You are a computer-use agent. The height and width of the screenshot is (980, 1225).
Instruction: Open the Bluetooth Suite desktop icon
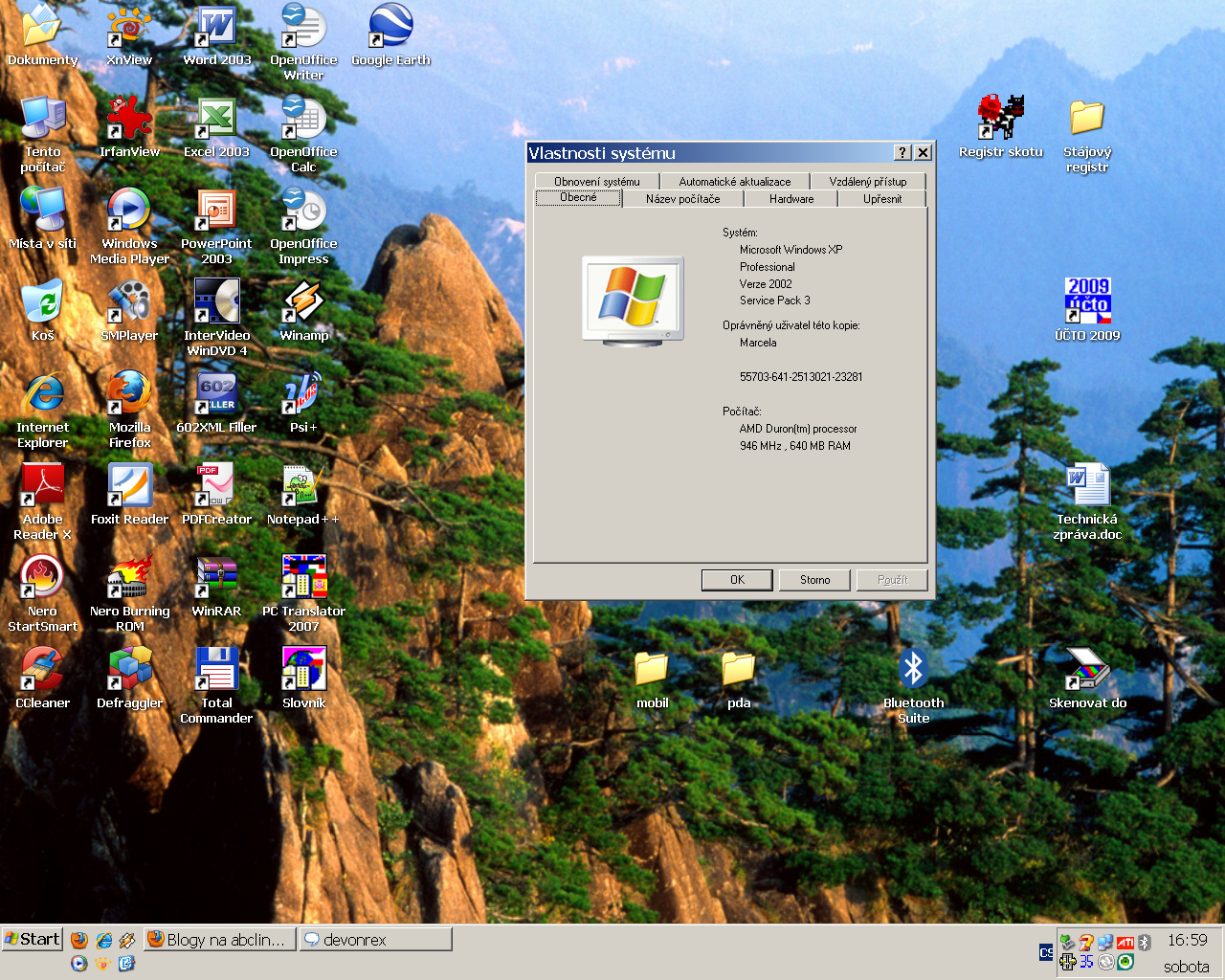click(913, 685)
